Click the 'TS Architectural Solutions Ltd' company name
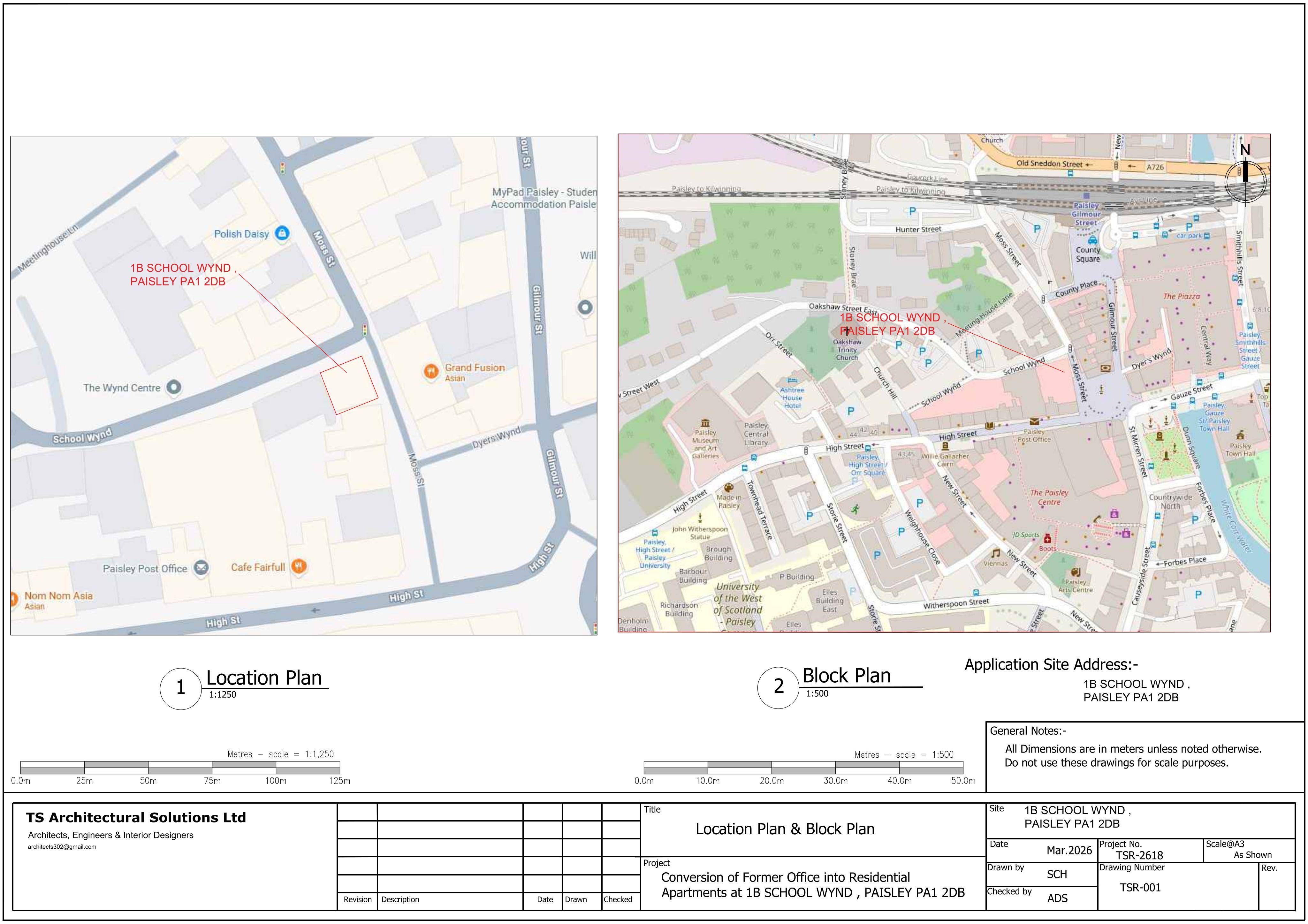The height and width of the screenshot is (924, 1308). tap(136, 817)
